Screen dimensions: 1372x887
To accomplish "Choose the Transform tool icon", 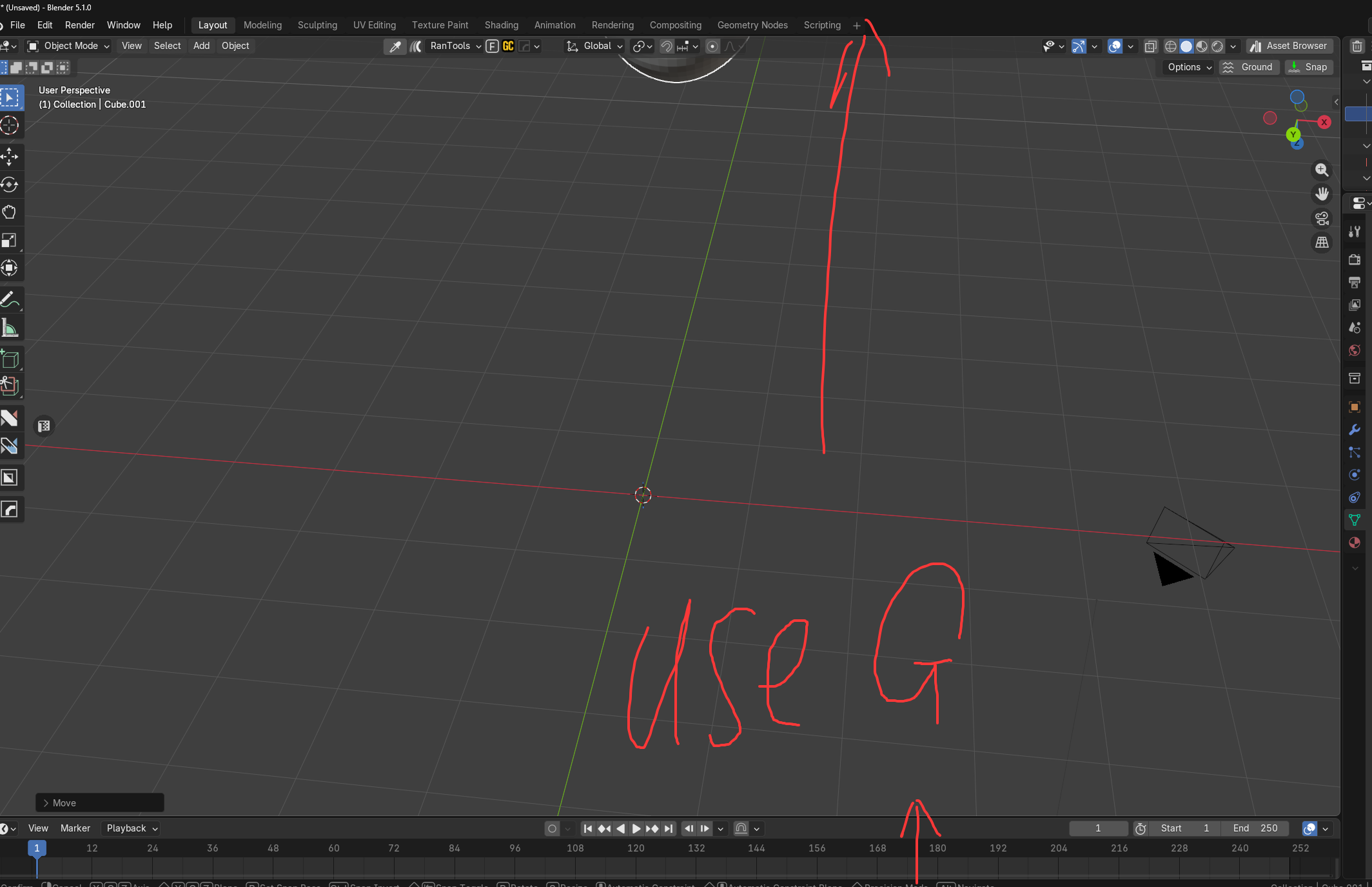I will point(10,268).
